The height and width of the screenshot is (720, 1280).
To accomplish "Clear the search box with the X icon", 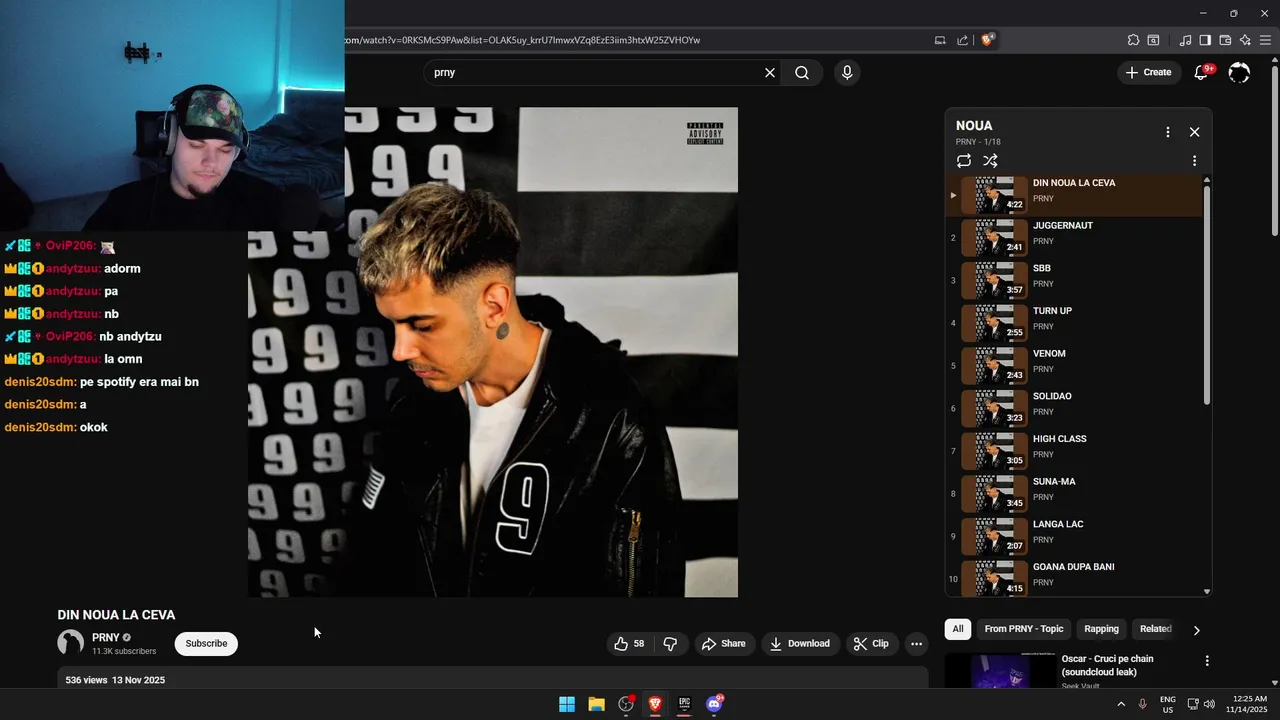I will [770, 73].
